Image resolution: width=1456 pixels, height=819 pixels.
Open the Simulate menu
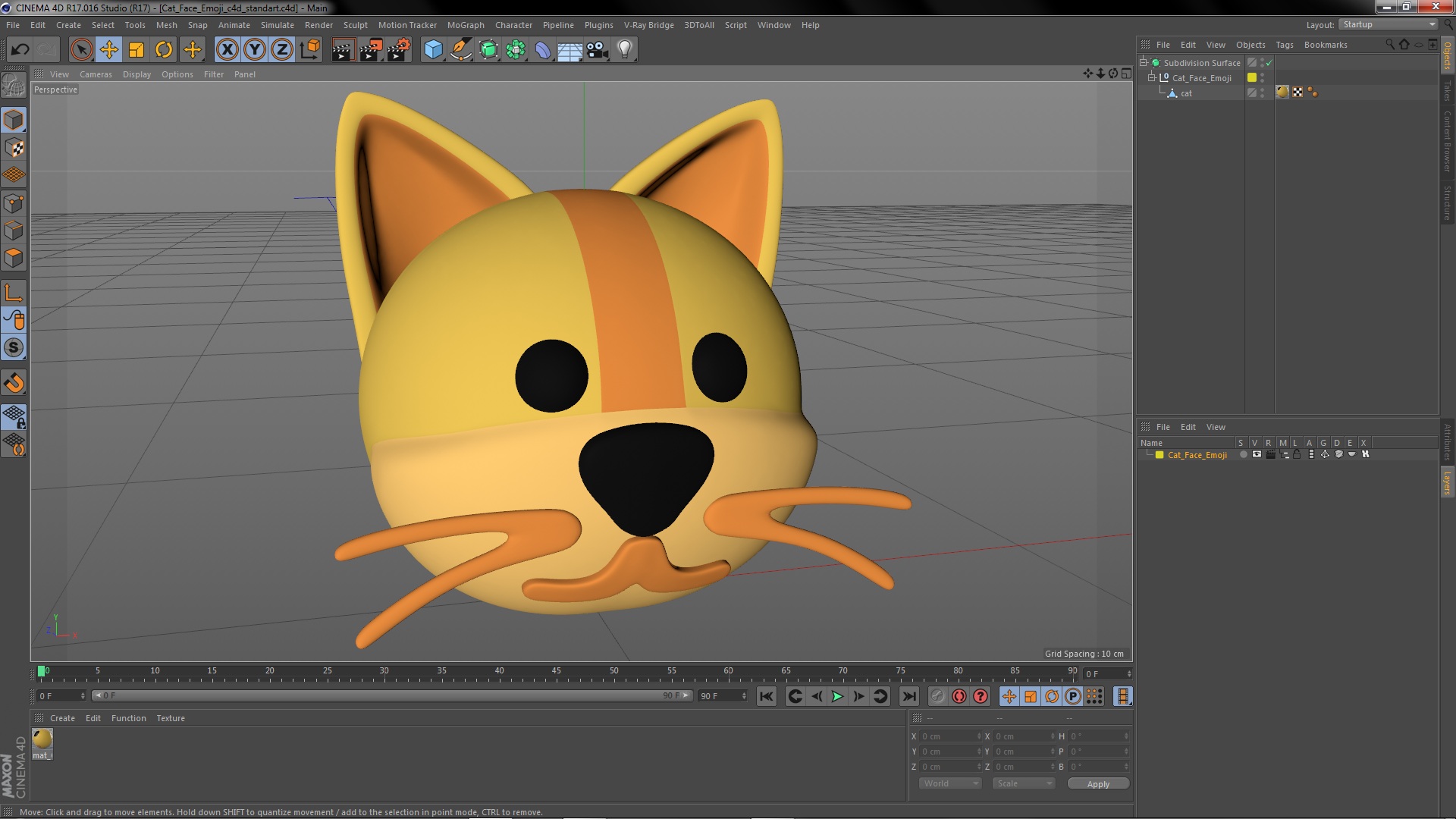278,25
